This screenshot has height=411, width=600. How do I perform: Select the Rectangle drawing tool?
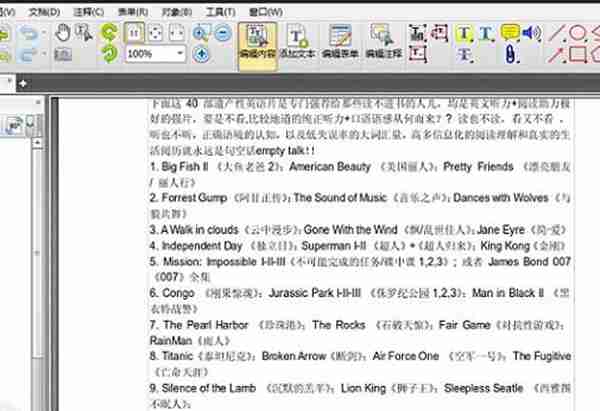[x=578, y=55]
